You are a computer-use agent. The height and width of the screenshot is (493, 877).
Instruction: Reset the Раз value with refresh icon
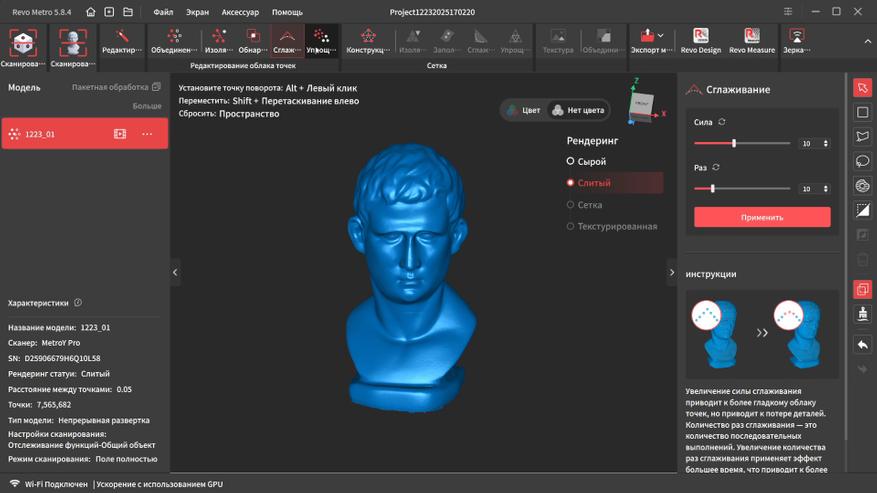(716, 167)
